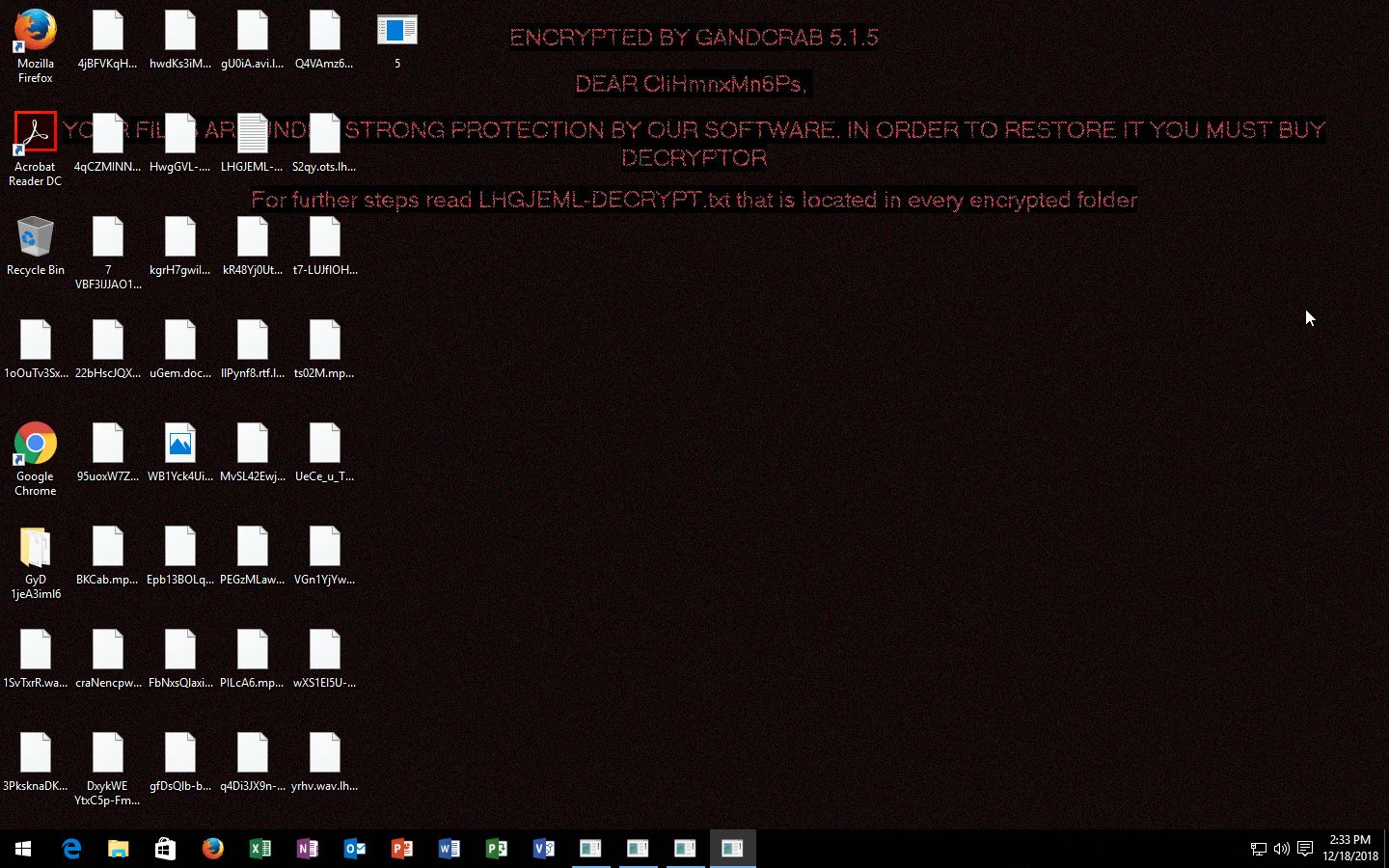
Task: Launch Microsoft Edge from the taskbar
Action: click(x=71, y=849)
